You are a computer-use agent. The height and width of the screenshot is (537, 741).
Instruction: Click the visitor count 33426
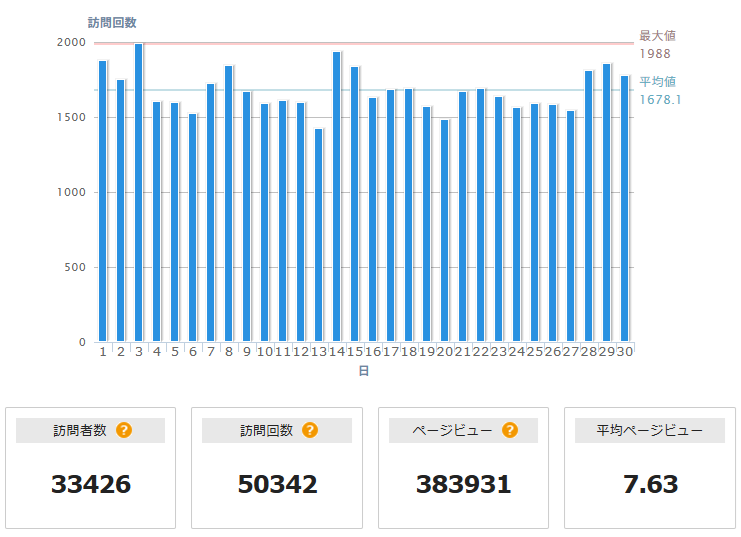[x=91, y=484]
